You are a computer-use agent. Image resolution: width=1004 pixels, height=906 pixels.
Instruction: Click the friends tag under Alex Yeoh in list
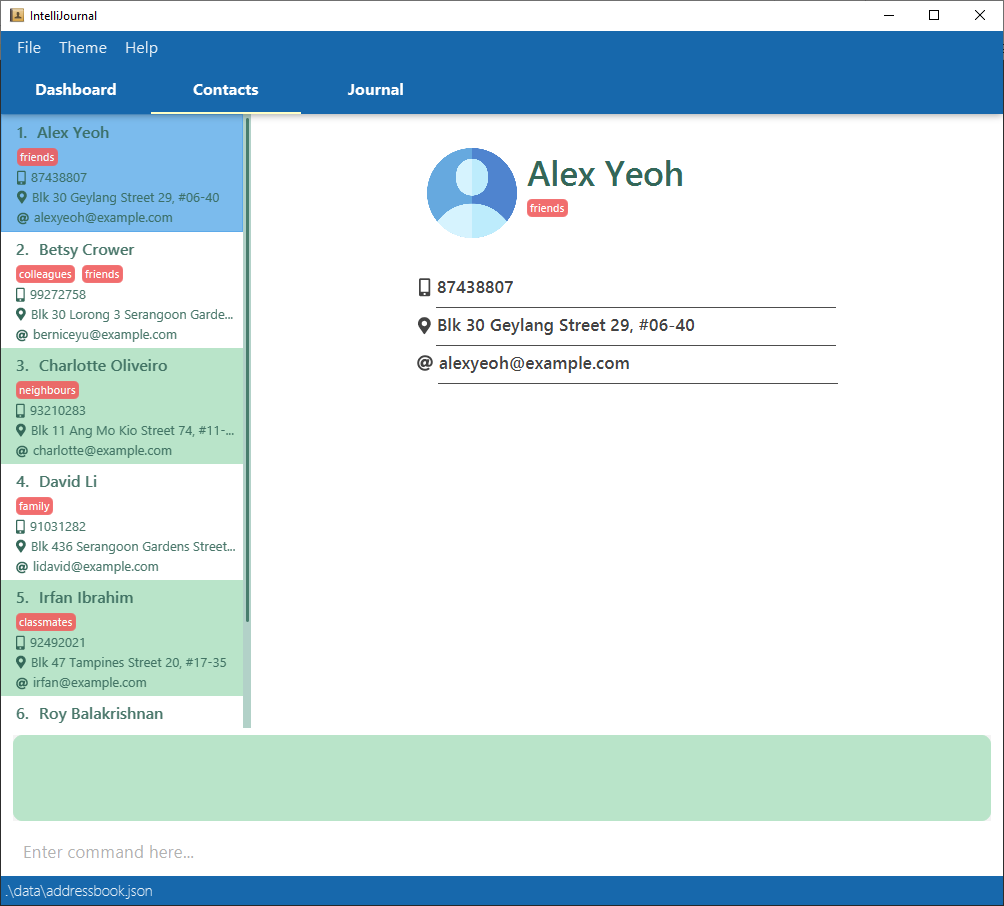[37, 157]
